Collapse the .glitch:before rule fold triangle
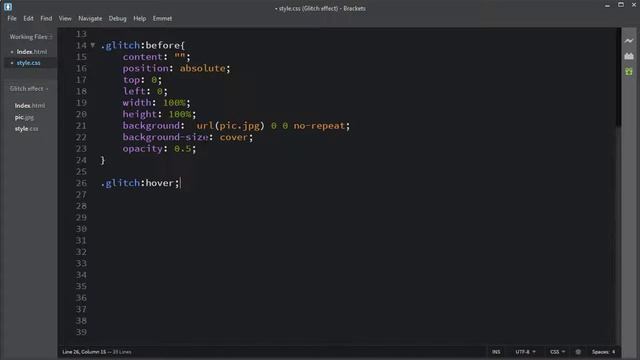 (x=93, y=45)
